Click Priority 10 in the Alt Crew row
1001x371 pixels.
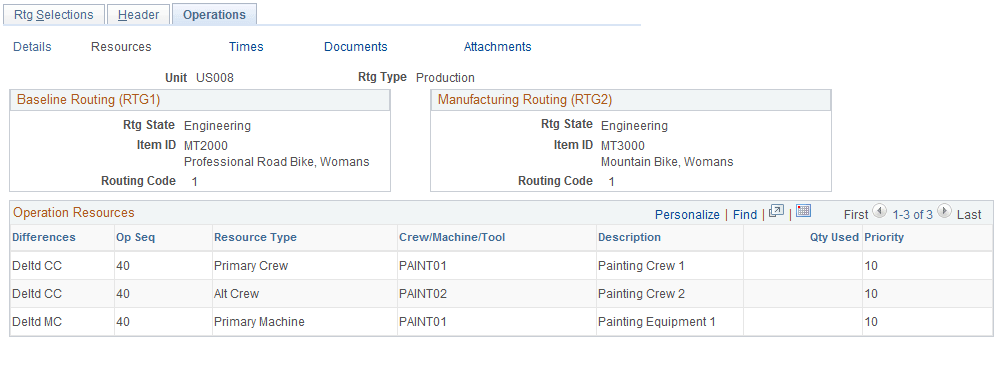click(x=871, y=294)
